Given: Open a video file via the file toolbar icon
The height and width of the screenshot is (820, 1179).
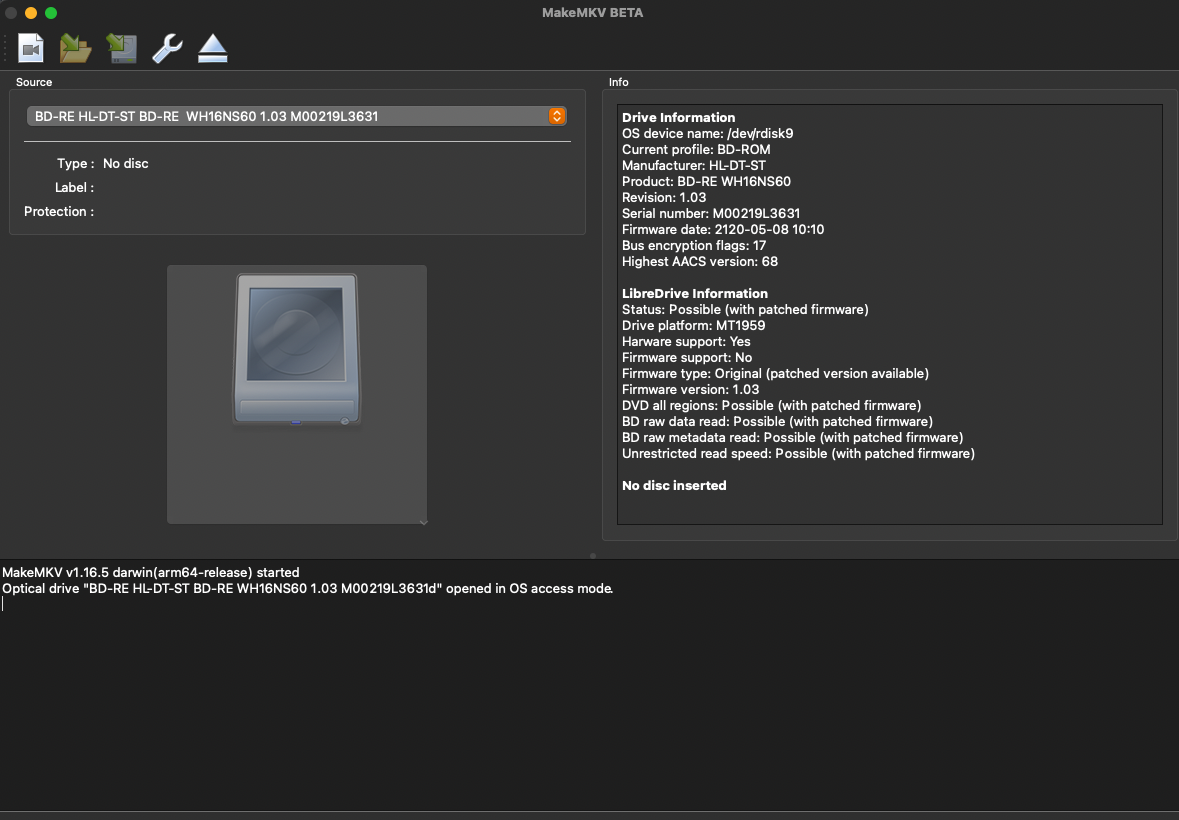Looking at the screenshot, I should [x=30, y=47].
